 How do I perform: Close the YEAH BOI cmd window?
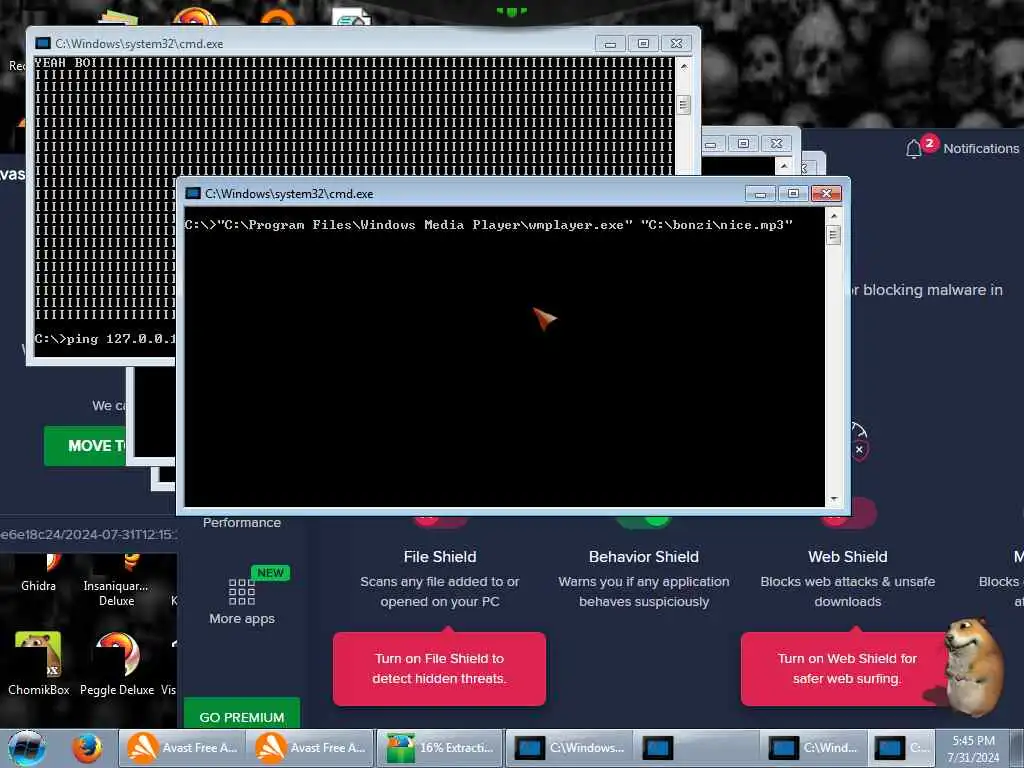tap(677, 43)
